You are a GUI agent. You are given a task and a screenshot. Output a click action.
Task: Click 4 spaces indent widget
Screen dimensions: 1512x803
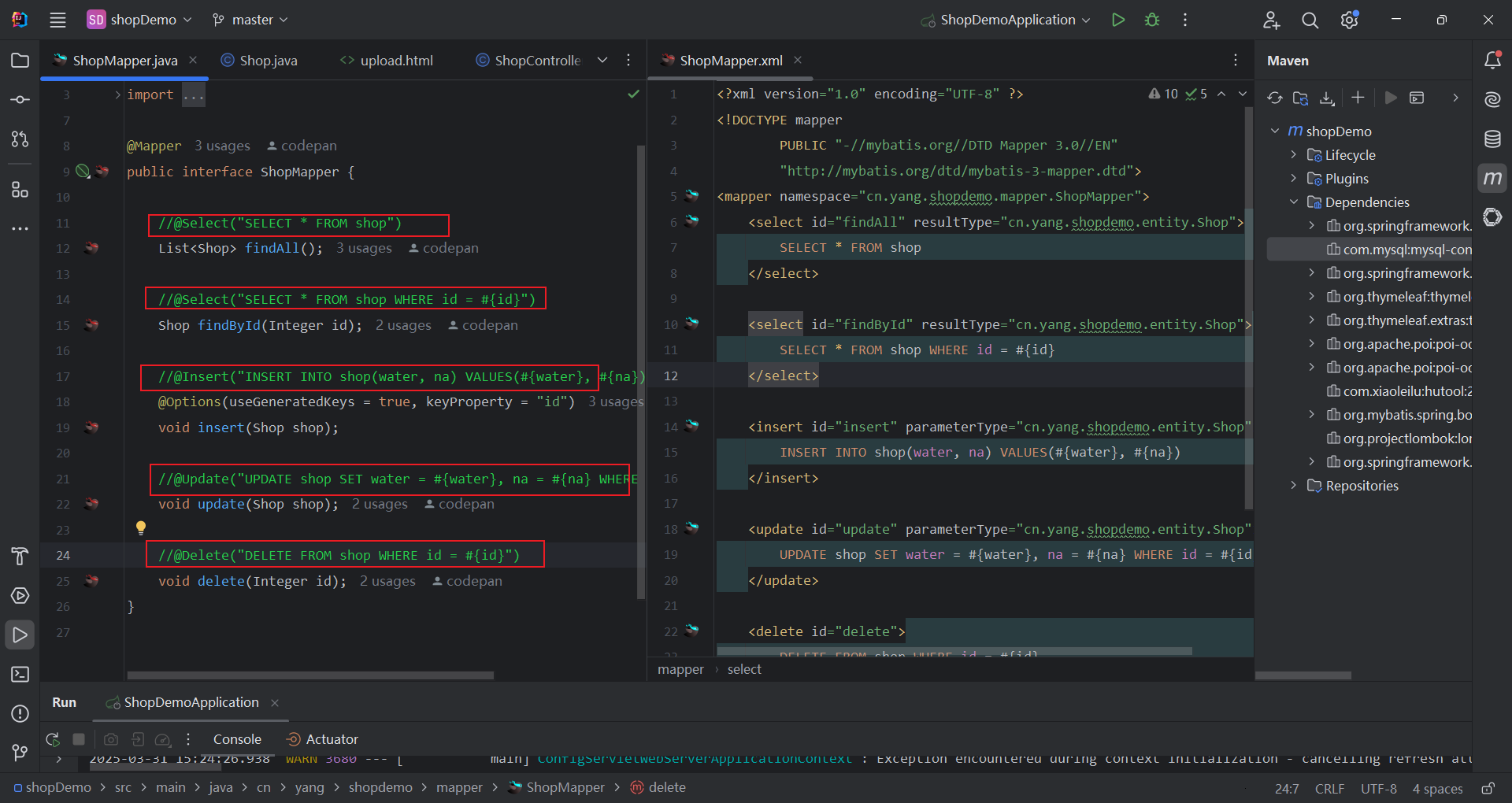click(1437, 789)
